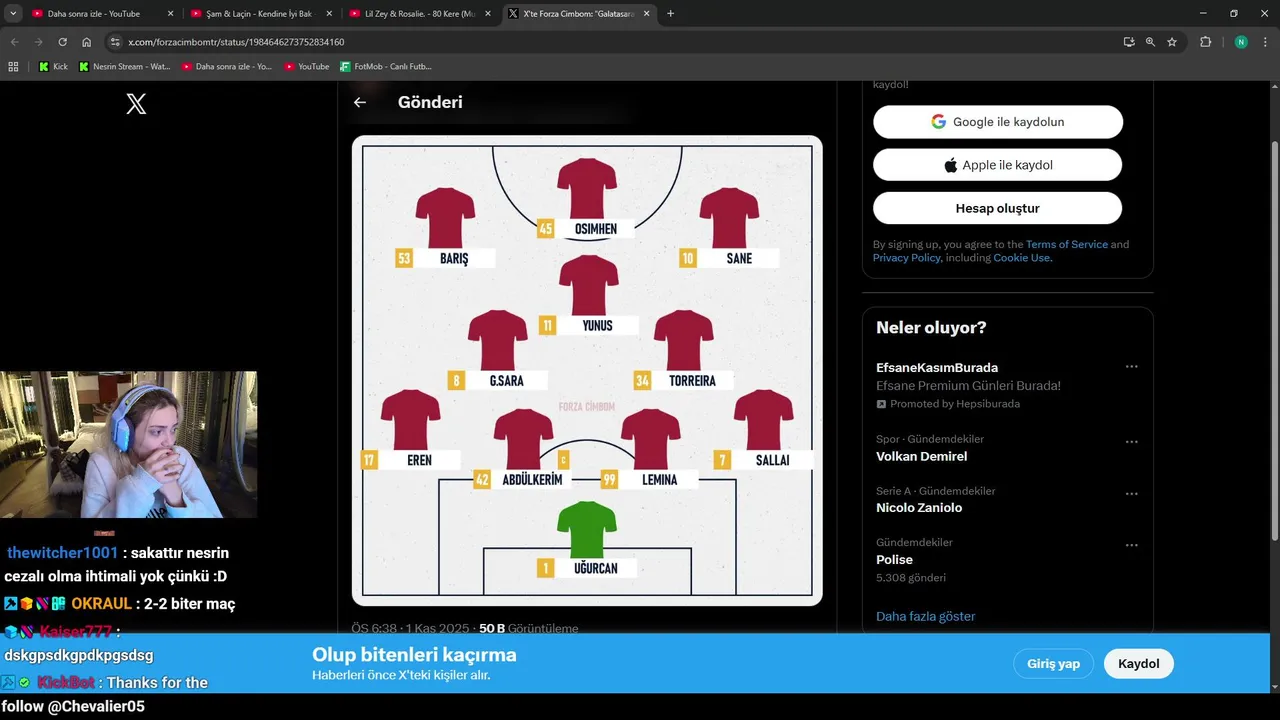Select the X'te Forza Cimbom tab
Image resolution: width=1280 pixels, height=720 pixels.
[x=579, y=14]
